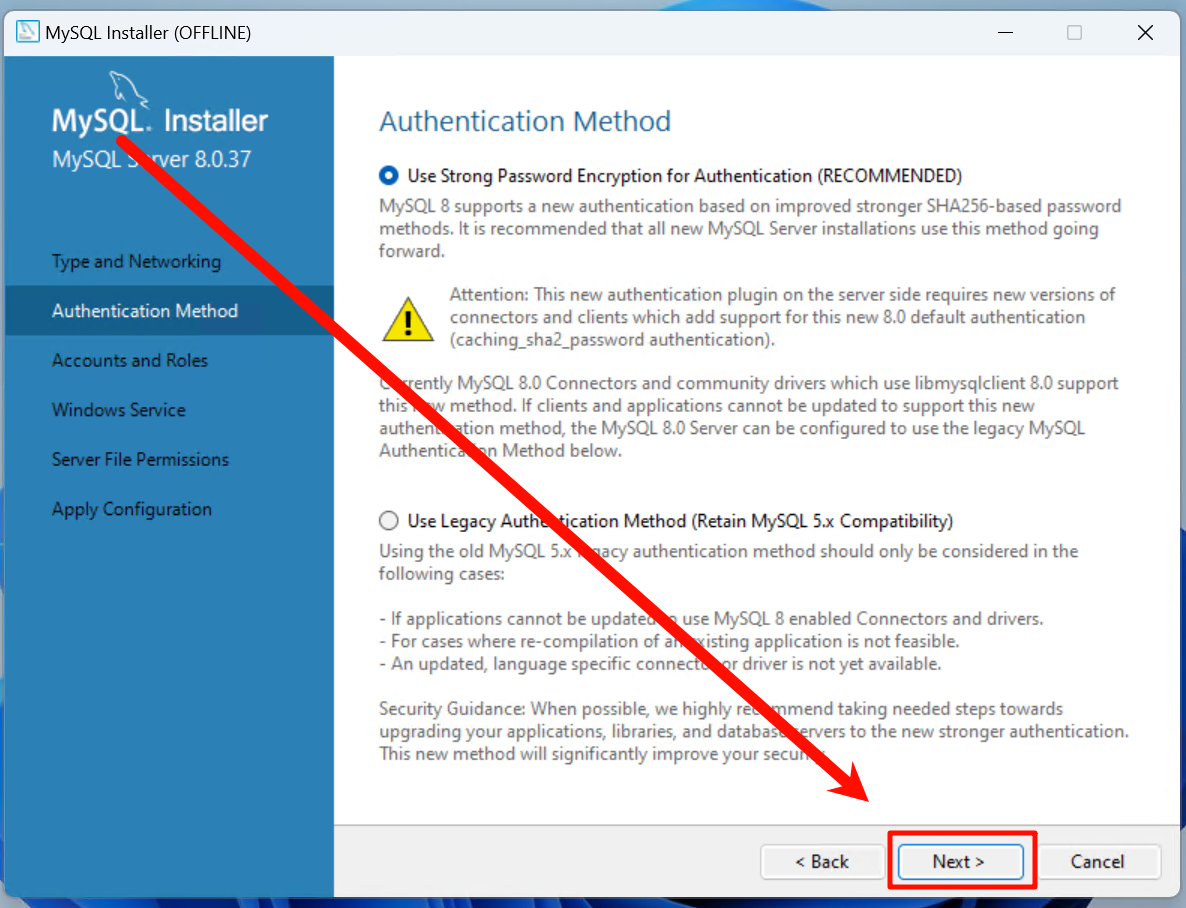Screen dimensions: 1186x908
Task: Click the line about MySQL 8 enabled Connectors
Action: click(711, 618)
